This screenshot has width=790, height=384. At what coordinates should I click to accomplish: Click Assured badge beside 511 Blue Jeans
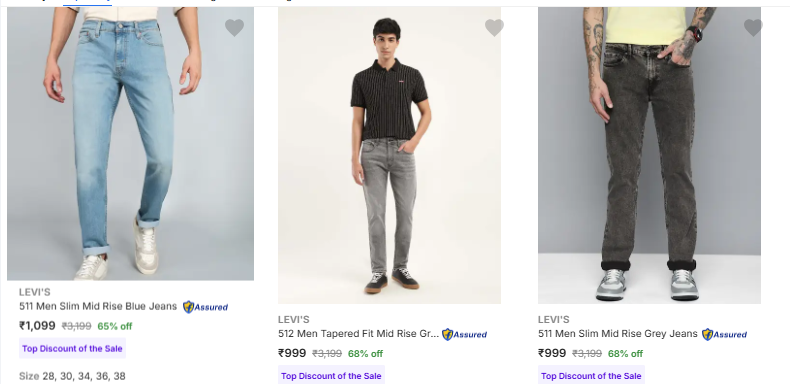(x=205, y=307)
